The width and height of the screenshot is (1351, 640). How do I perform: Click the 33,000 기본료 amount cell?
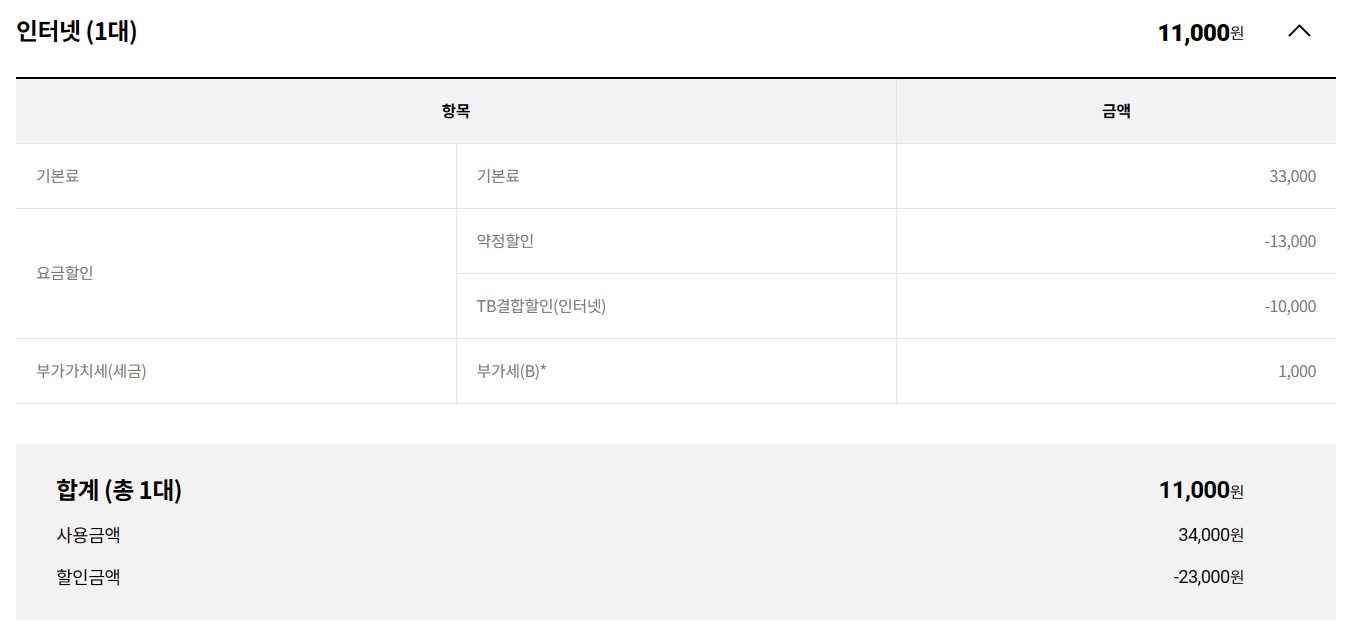(x=1292, y=176)
